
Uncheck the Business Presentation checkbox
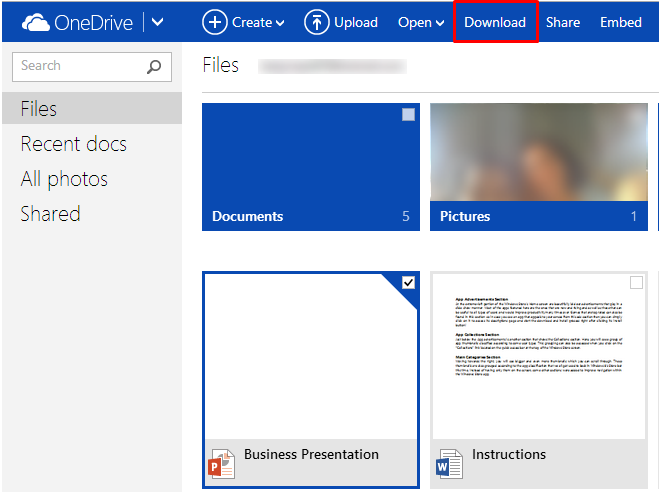pos(408,282)
